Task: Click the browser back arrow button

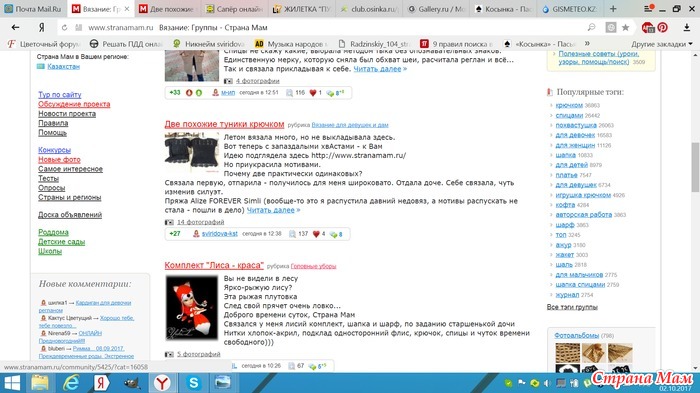Action: pos(15,28)
